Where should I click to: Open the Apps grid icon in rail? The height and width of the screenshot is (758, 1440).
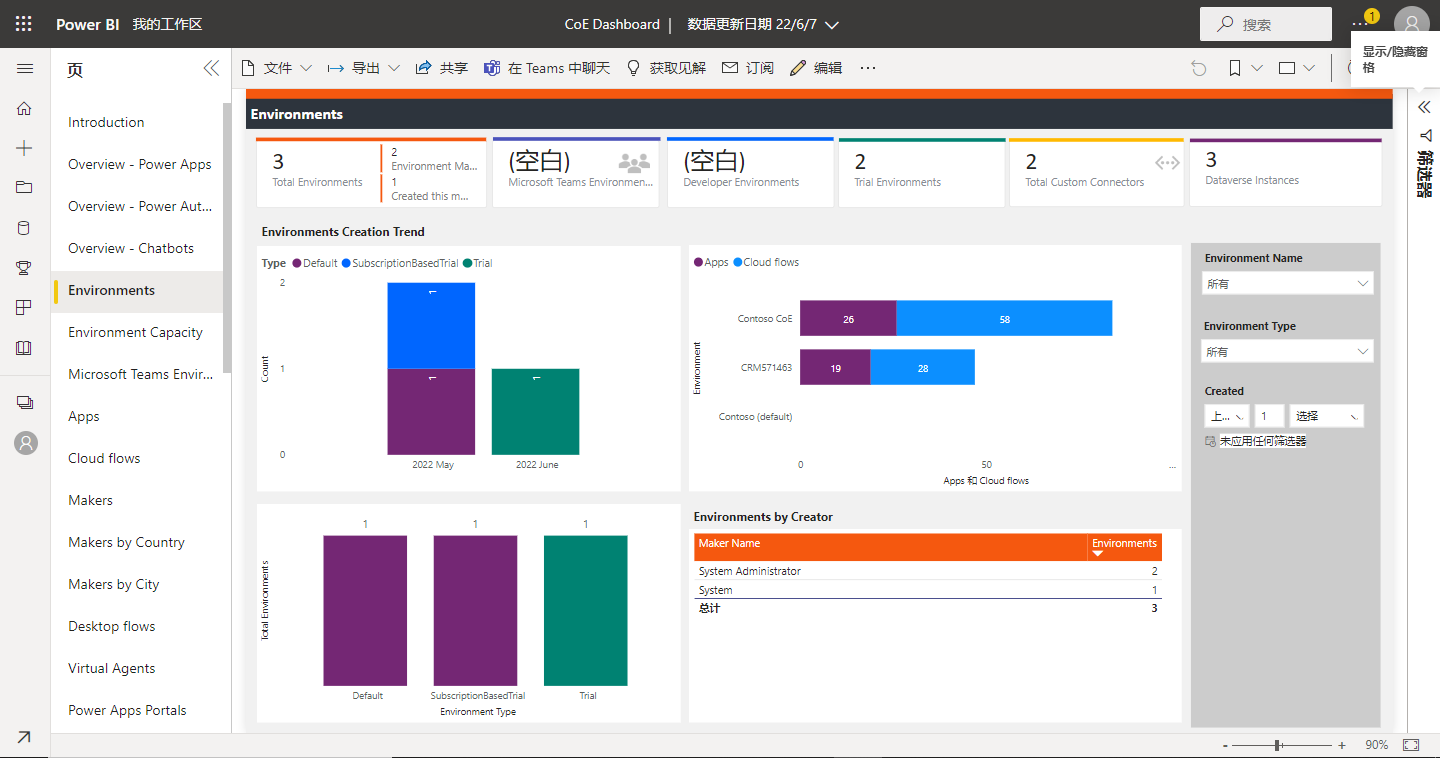(25, 308)
